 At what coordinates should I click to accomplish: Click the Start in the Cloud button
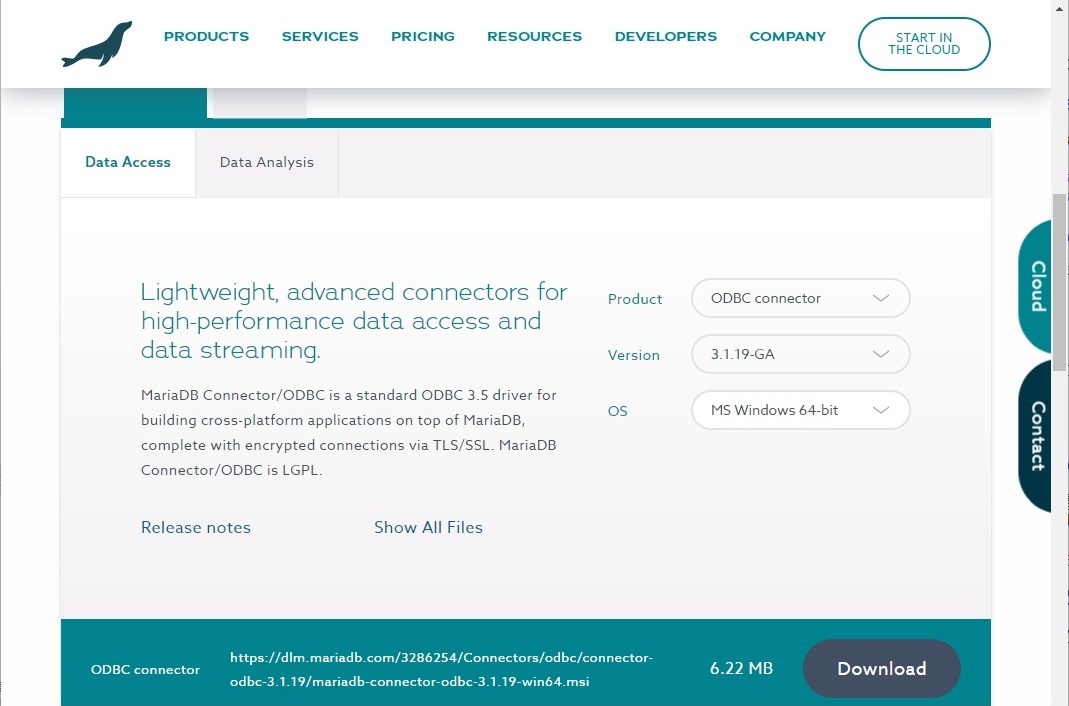924,44
